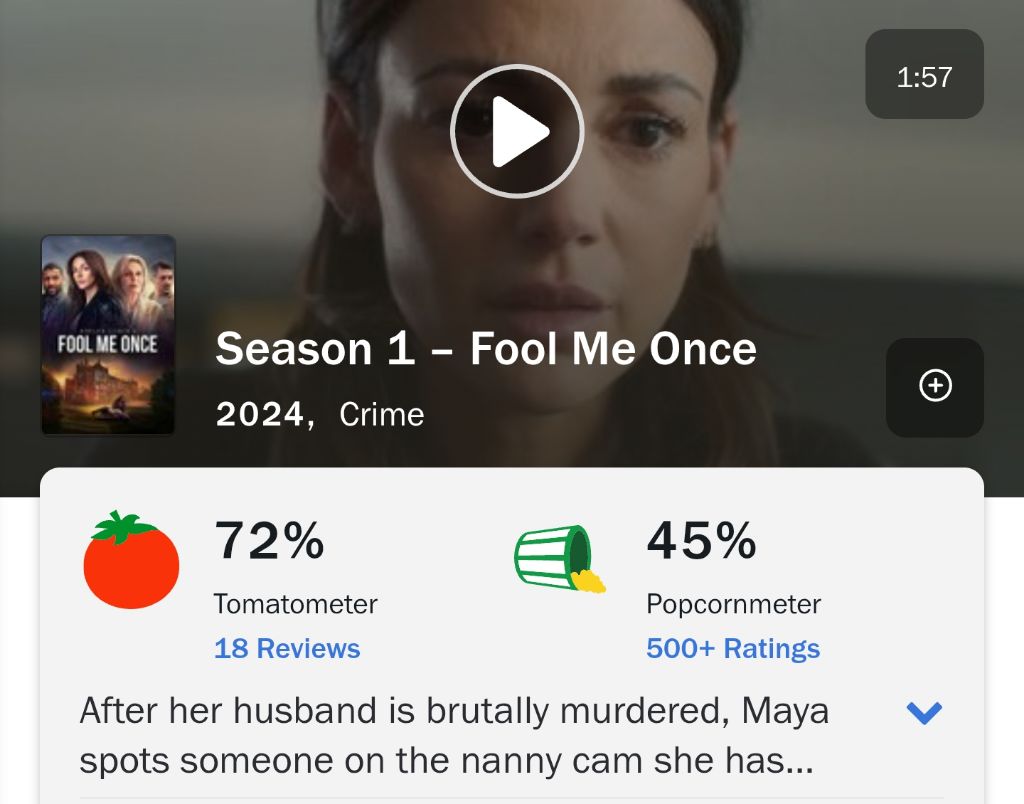Click the red tomato icon
1024x804 pixels.
(130, 560)
